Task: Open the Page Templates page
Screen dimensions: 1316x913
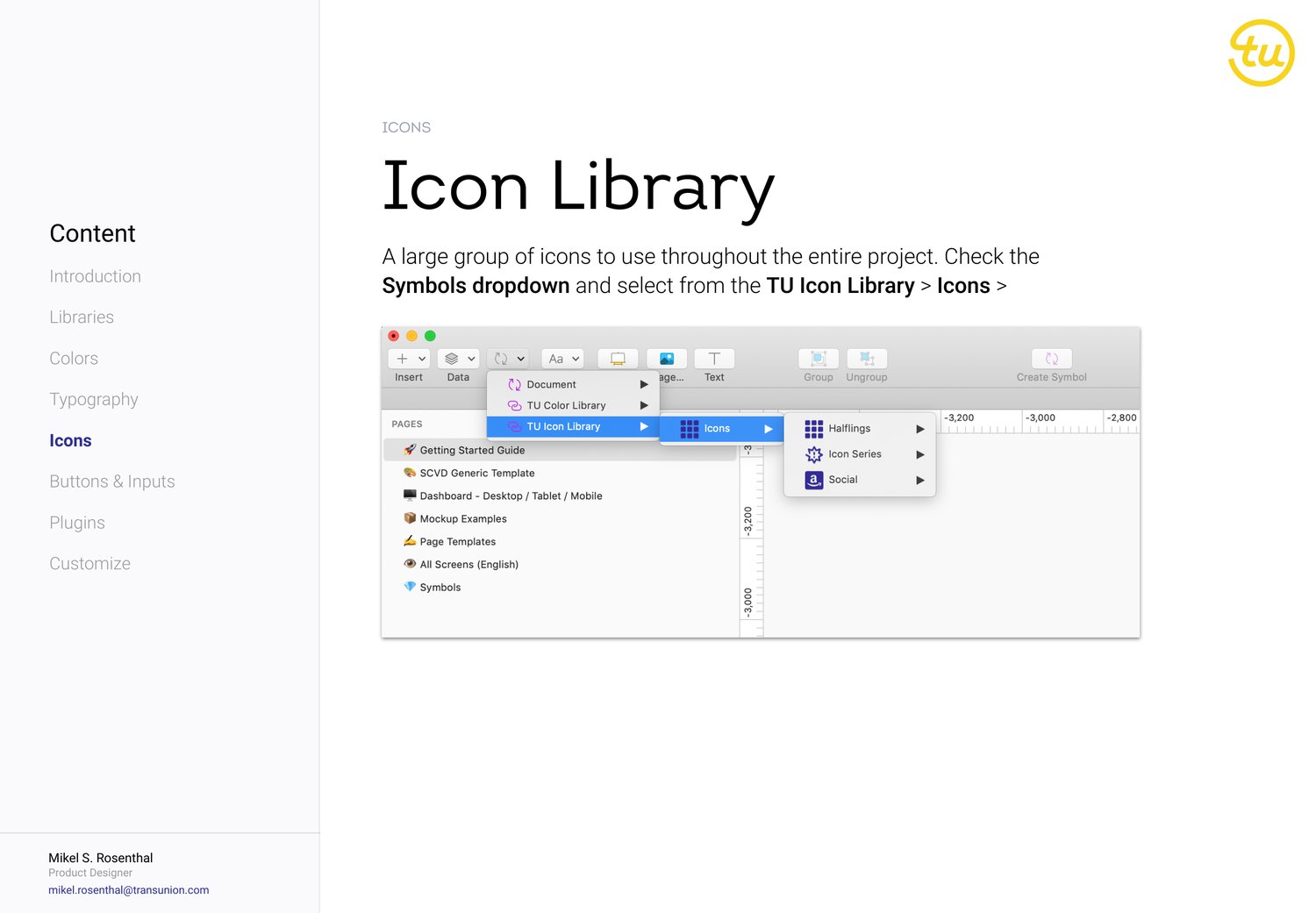Action: (560, 541)
